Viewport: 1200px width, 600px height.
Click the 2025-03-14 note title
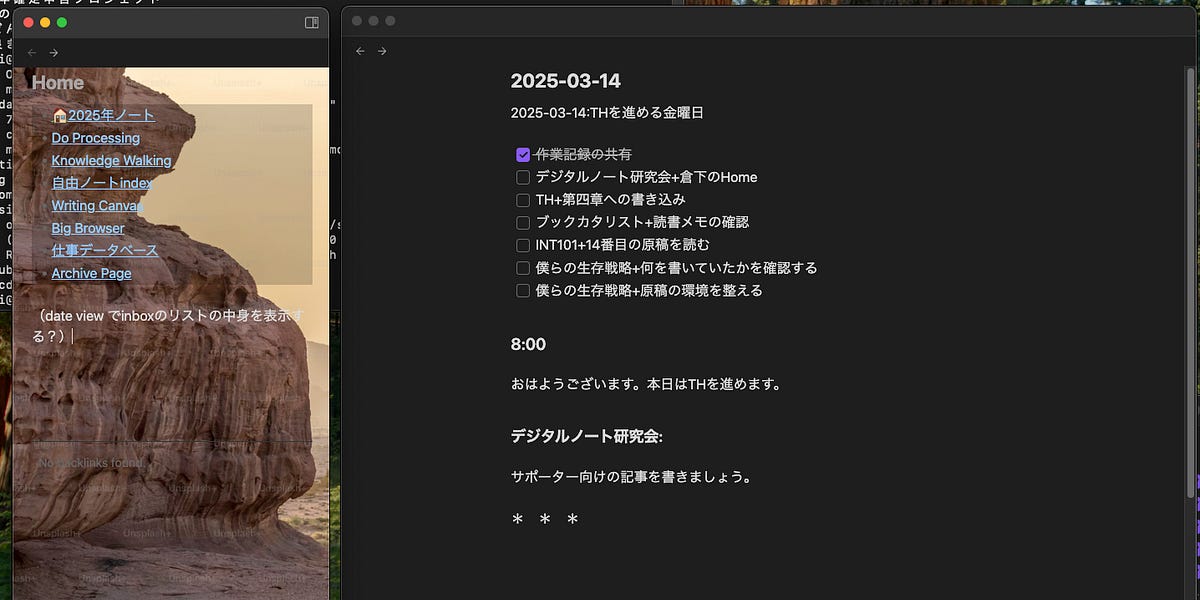[566, 81]
